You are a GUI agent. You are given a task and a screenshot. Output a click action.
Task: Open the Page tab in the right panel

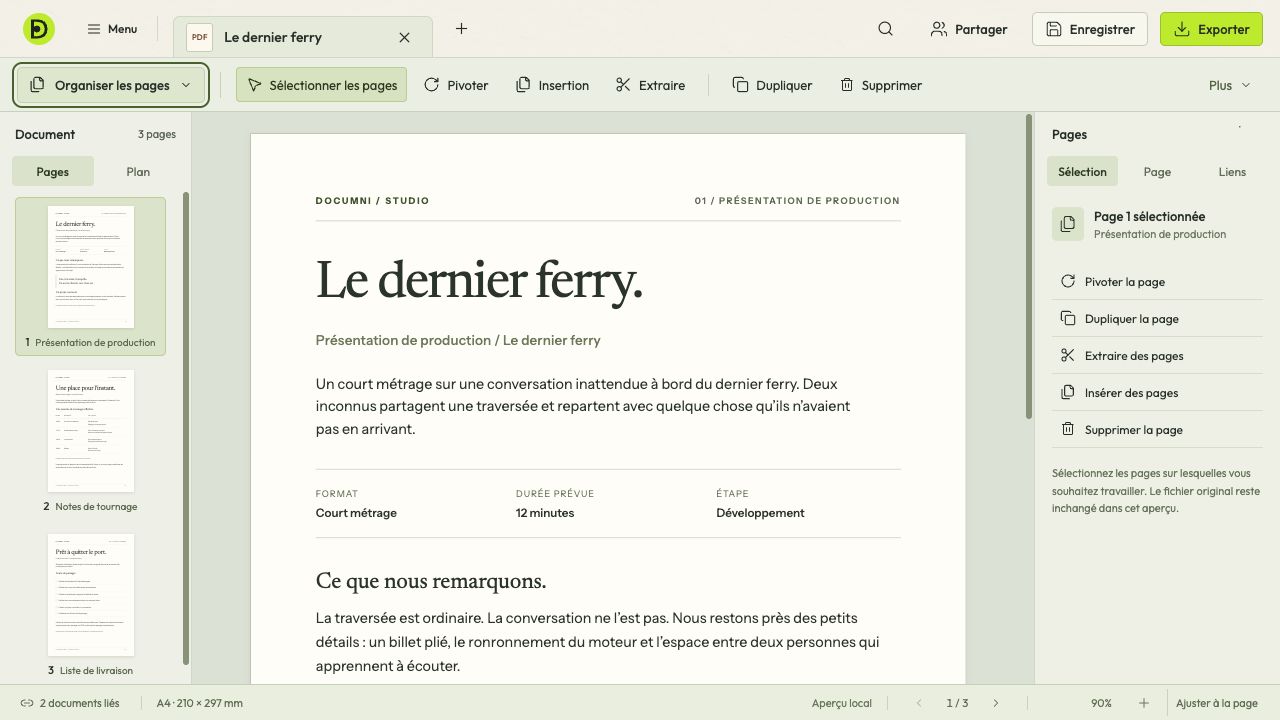click(1157, 171)
